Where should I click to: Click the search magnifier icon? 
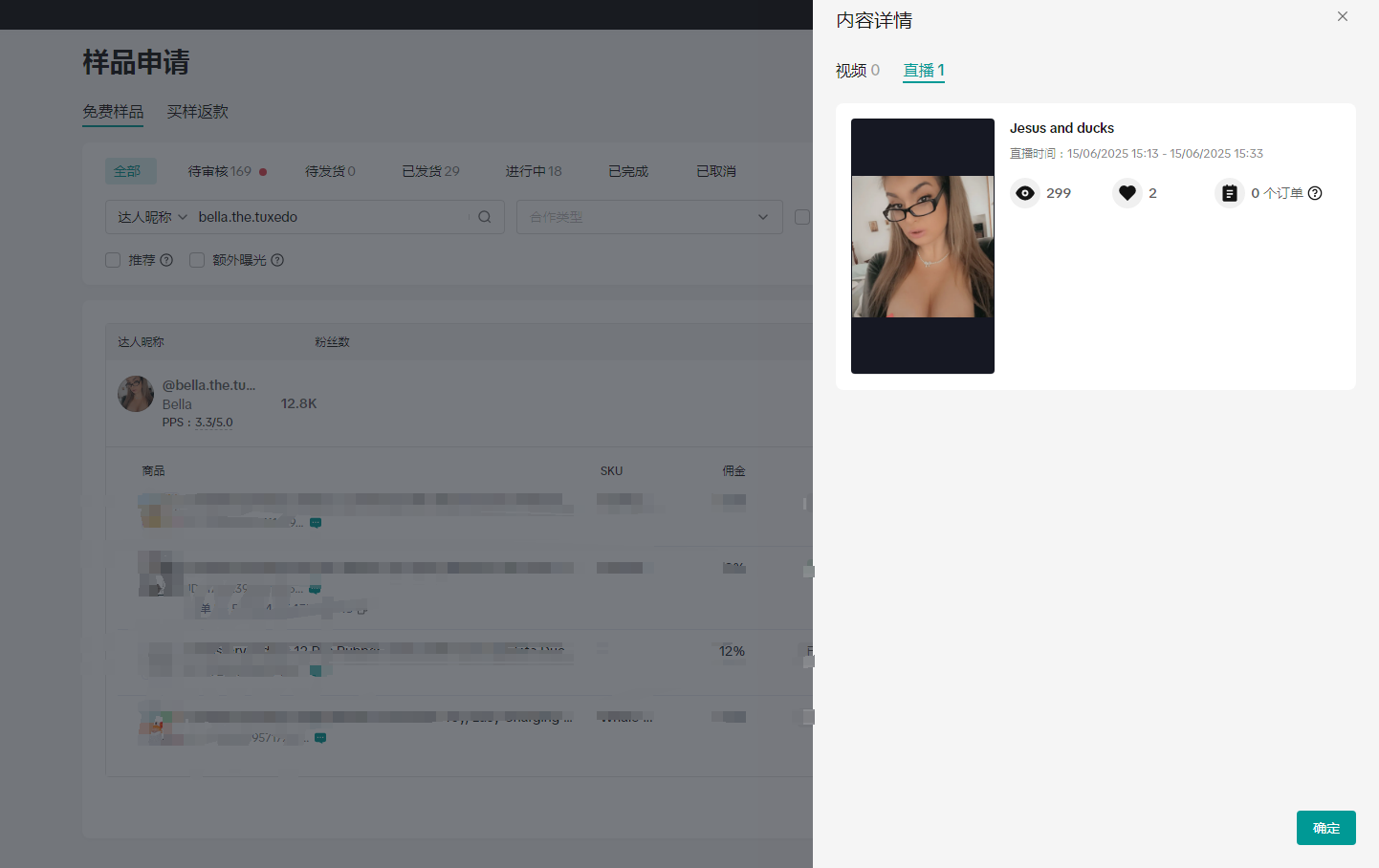(x=485, y=217)
